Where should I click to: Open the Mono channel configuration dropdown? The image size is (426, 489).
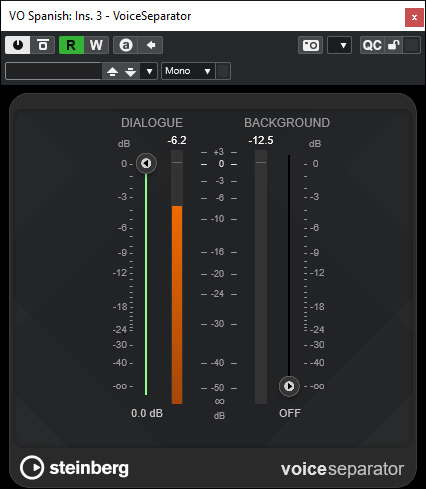tap(189, 71)
